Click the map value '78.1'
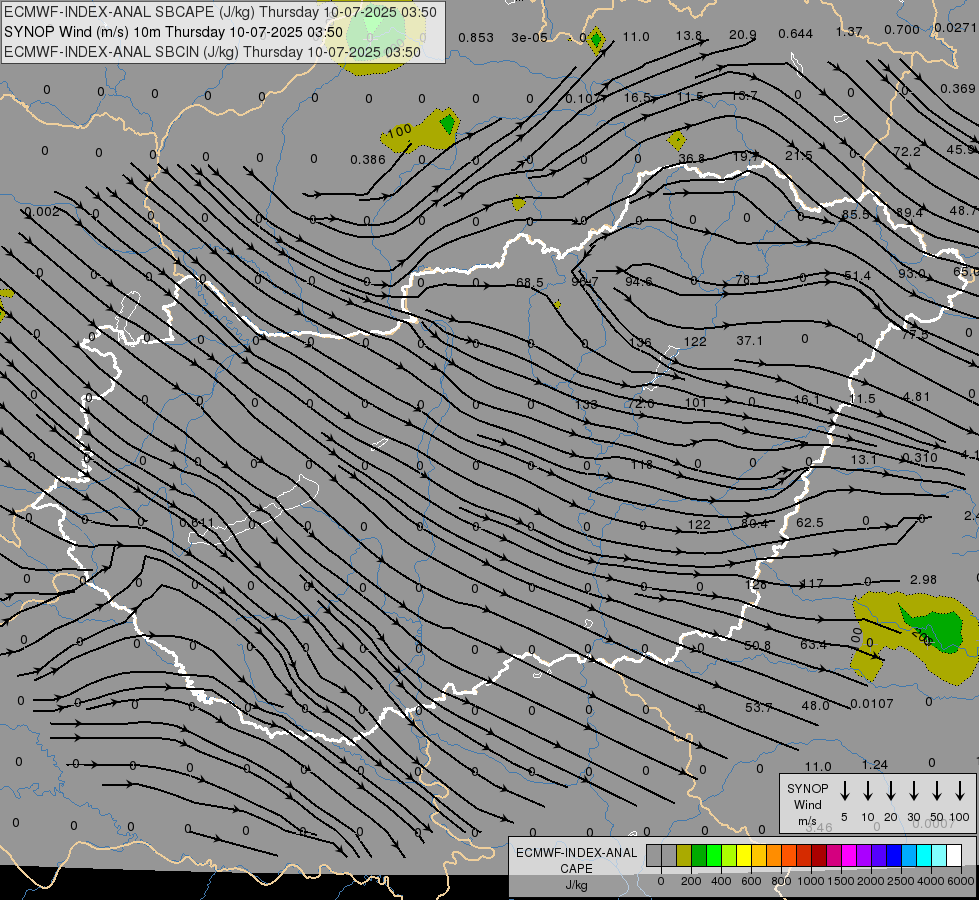This screenshot has height=900, width=979. (x=748, y=279)
